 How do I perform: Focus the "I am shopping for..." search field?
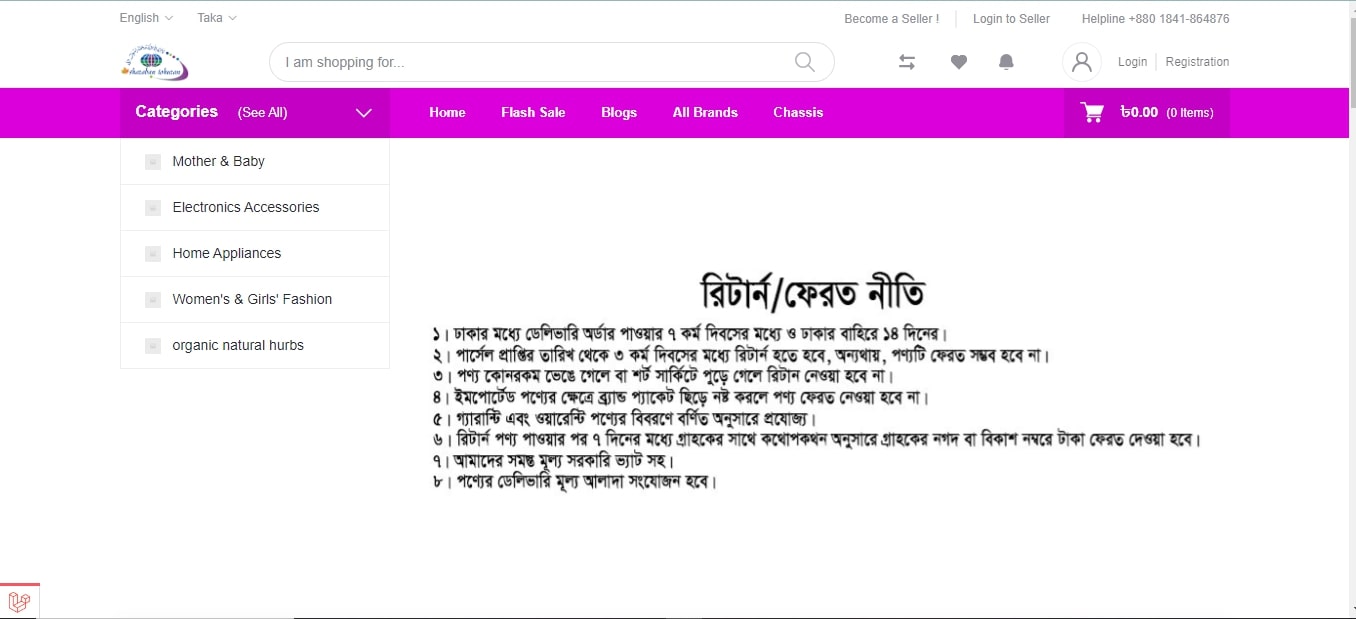point(530,62)
